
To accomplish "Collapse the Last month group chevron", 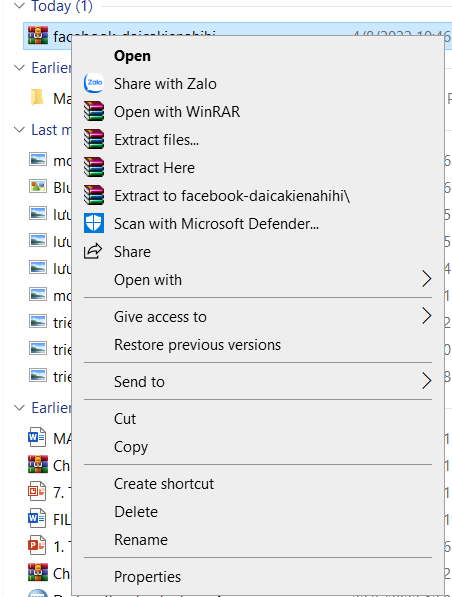I will click(19, 129).
